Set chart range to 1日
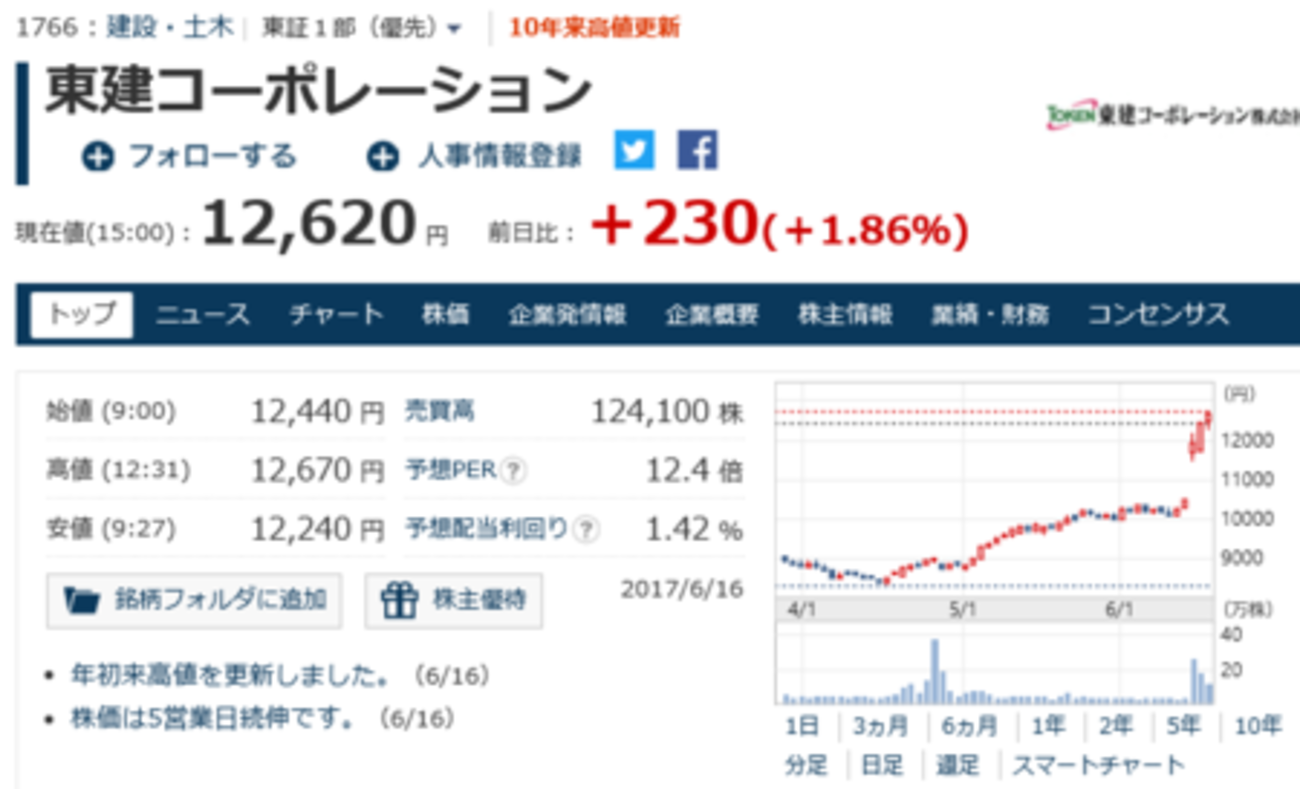Image resolution: width=1300 pixels, height=789 pixels. pyautogui.click(x=802, y=726)
